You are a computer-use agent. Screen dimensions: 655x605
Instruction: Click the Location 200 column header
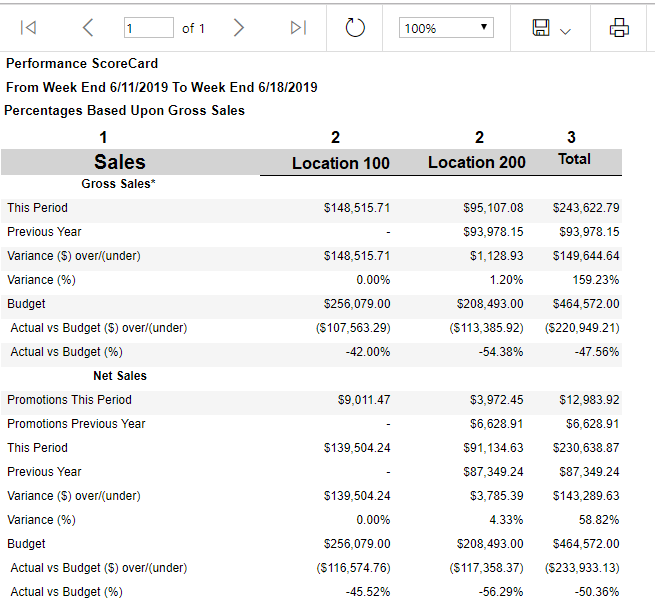pyautogui.click(x=477, y=162)
